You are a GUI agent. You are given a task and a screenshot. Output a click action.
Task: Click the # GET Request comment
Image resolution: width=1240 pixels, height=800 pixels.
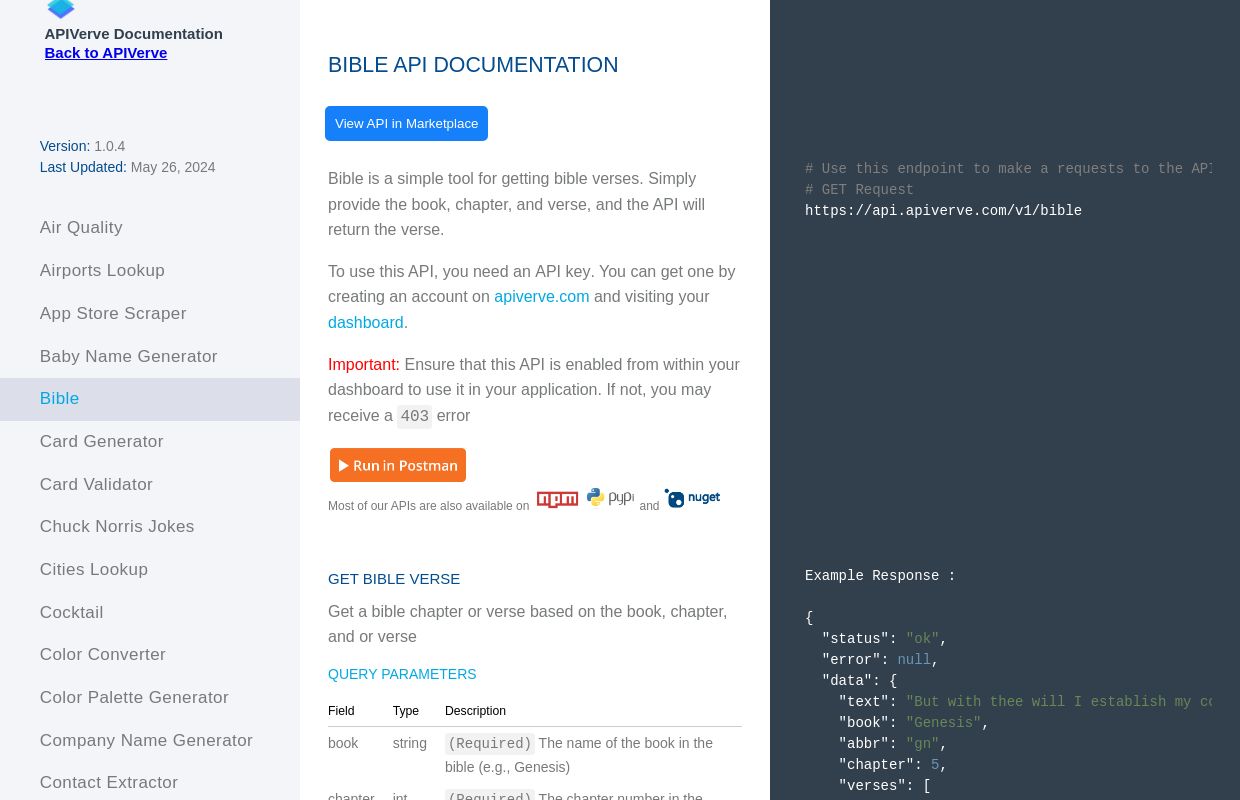[859, 190]
